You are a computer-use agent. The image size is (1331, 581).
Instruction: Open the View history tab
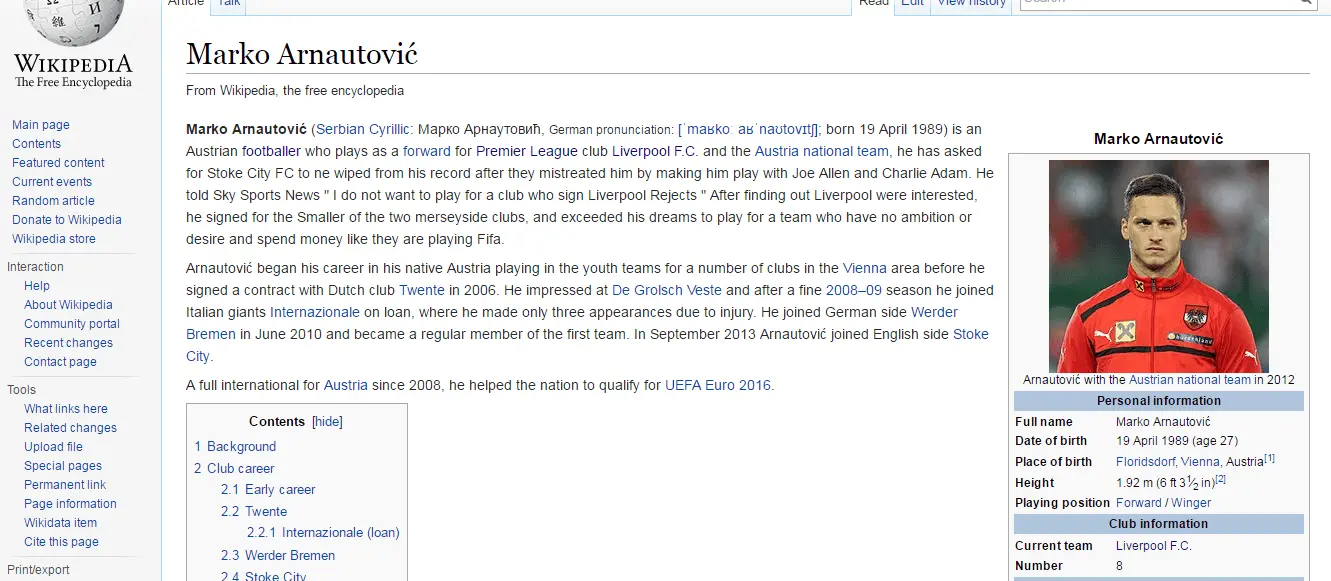click(971, 4)
